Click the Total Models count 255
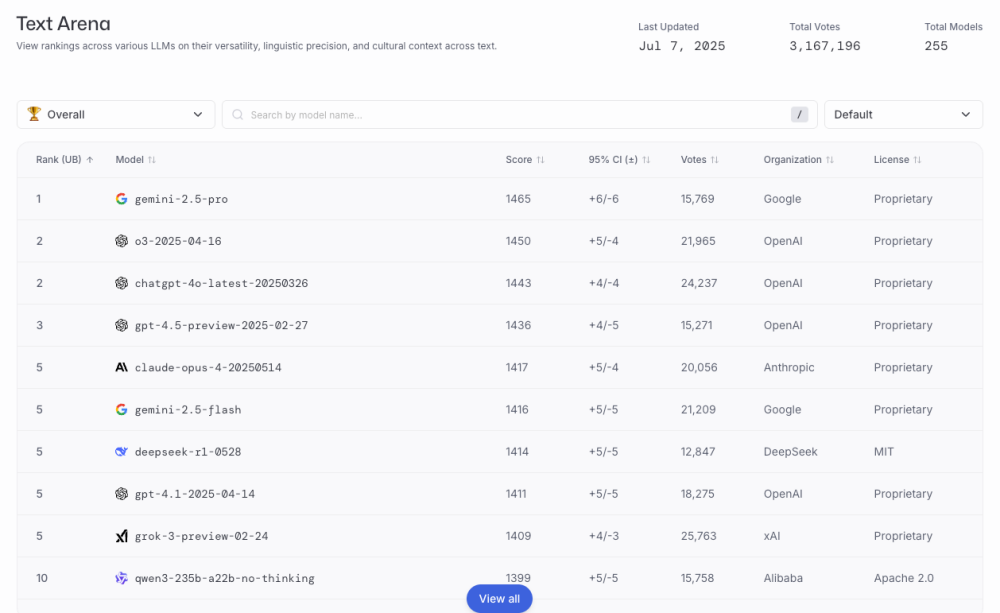Viewport: 1000px width, 613px height. click(936, 46)
